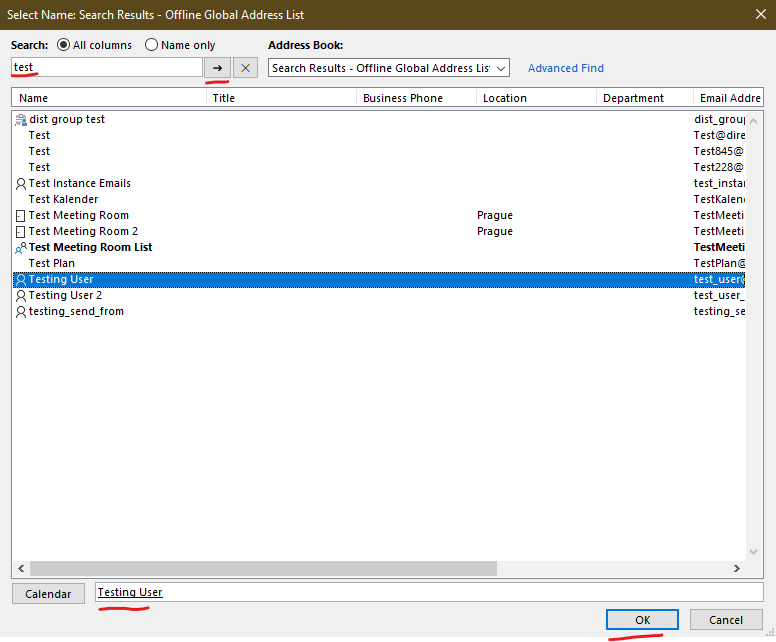Click the search text field containing test
Viewport: 776px width, 642px height.
tap(106, 67)
